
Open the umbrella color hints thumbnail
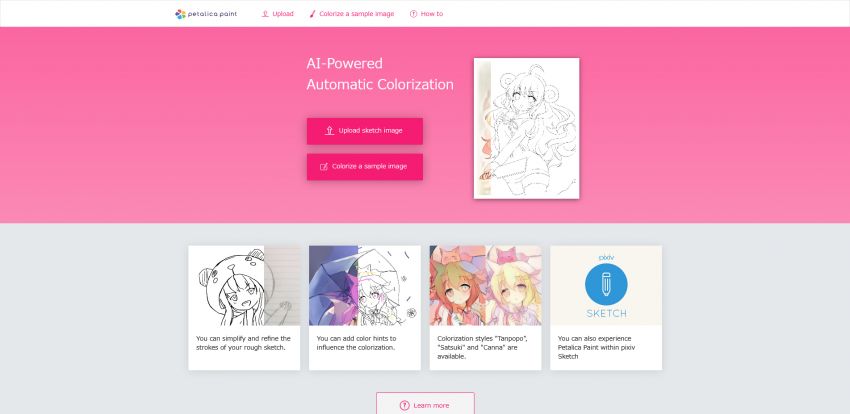coord(365,286)
